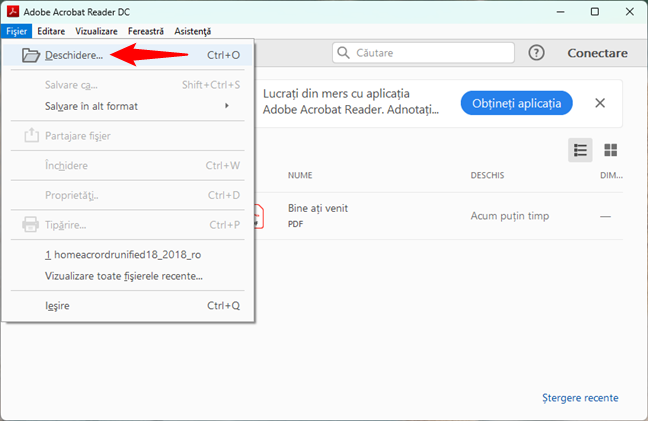
Task: Sort by the NUME column header
Action: click(x=300, y=175)
